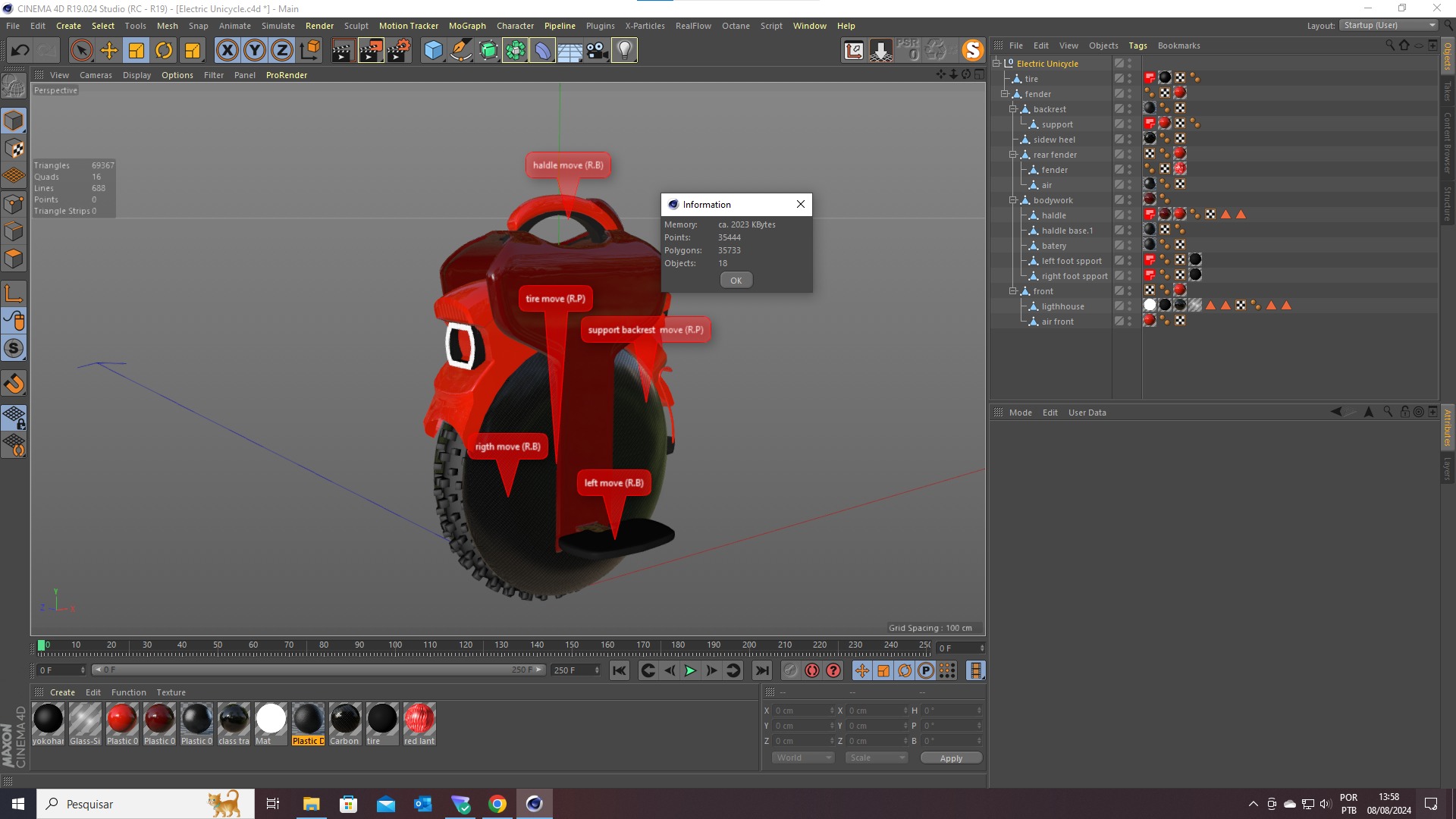Click the Light bulb icon

(x=624, y=51)
